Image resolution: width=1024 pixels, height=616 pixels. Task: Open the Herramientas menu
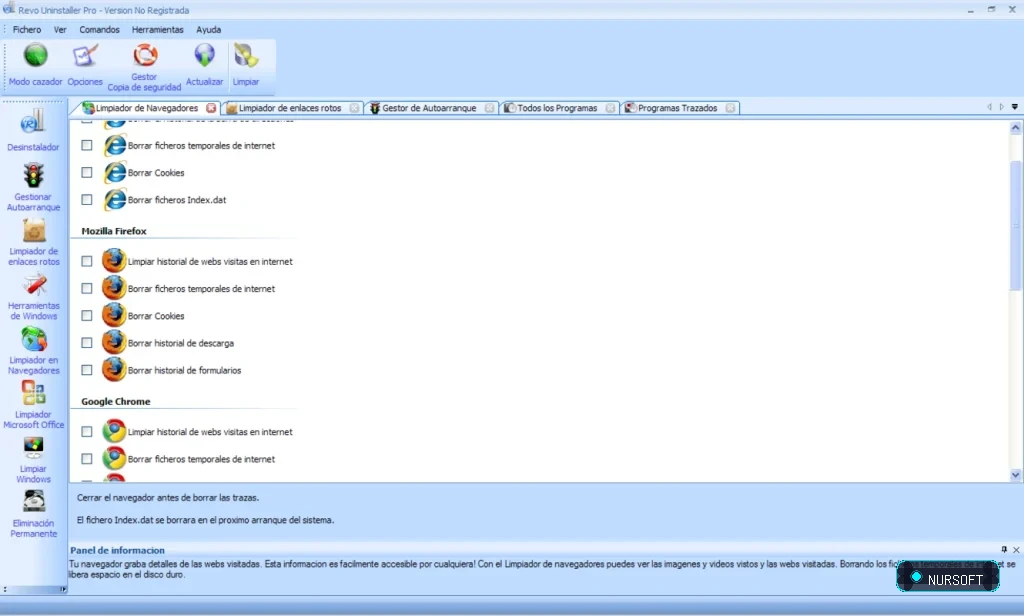(x=157, y=29)
